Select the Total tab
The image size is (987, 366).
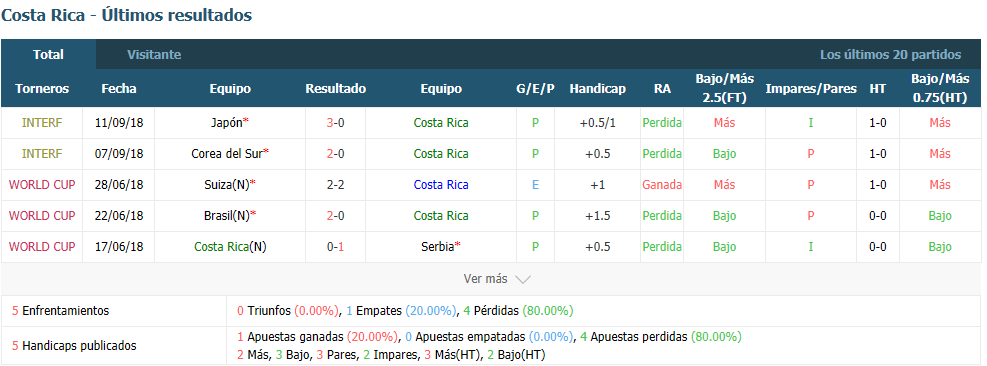pyautogui.click(x=48, y=55)
